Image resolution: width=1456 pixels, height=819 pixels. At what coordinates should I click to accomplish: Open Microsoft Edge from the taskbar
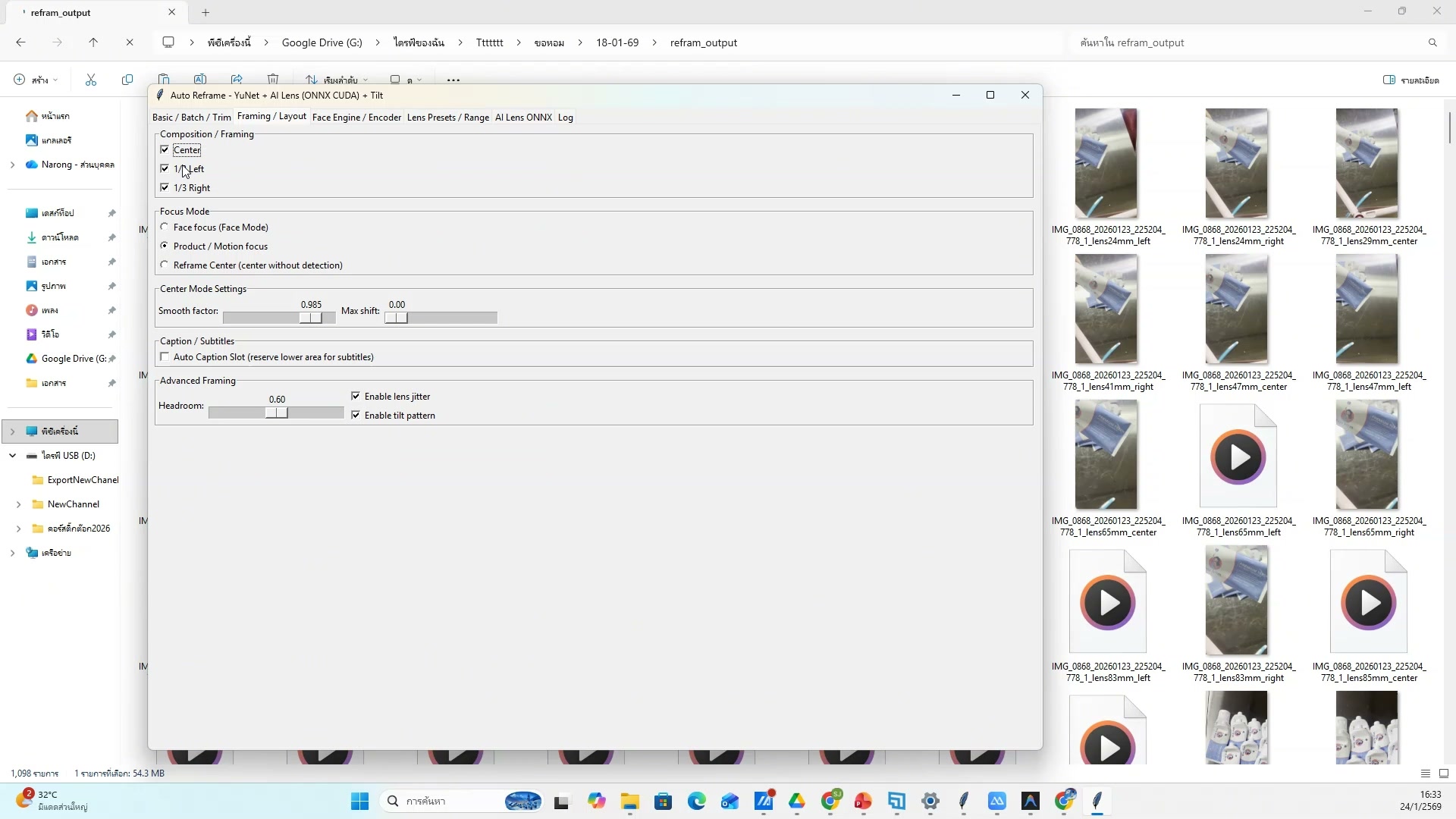(x=696, y=801)
